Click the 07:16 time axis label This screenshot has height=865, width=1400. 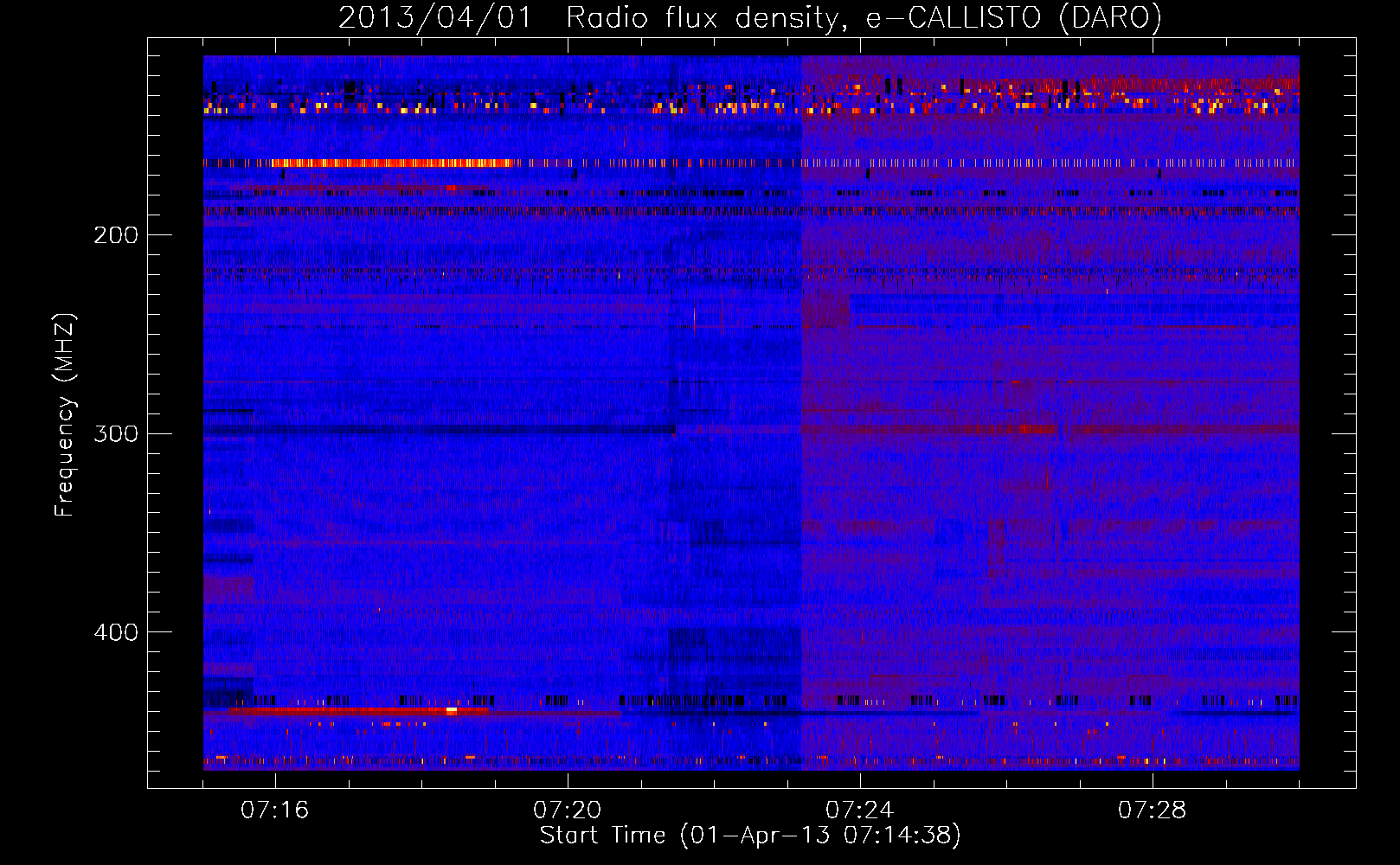tap(275, 811)
